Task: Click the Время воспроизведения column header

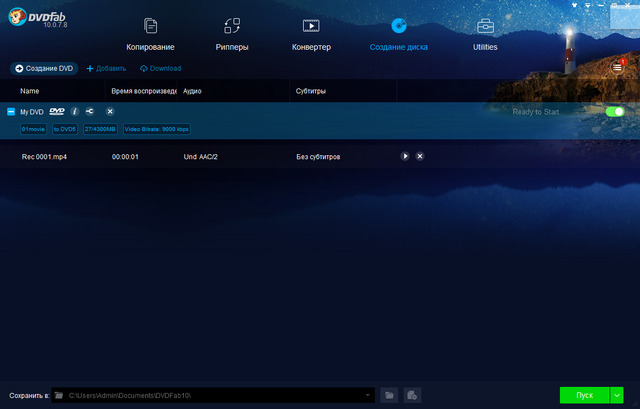Action: point(144,91)
